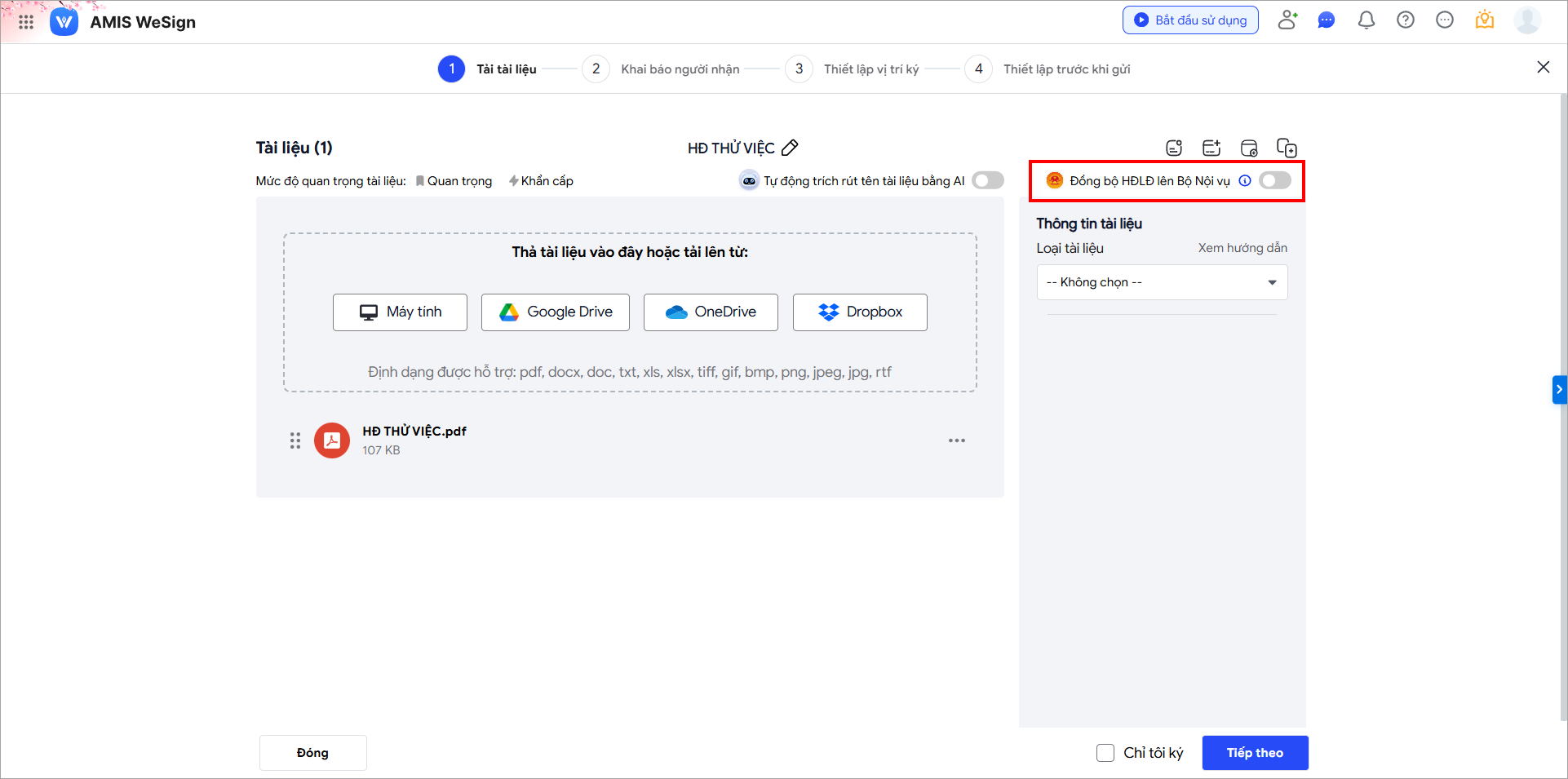Viewport: 1568px width, 779px height.
Task: Expand the Loại tài liệu dropdown
Action: [x=1162, y=282]
